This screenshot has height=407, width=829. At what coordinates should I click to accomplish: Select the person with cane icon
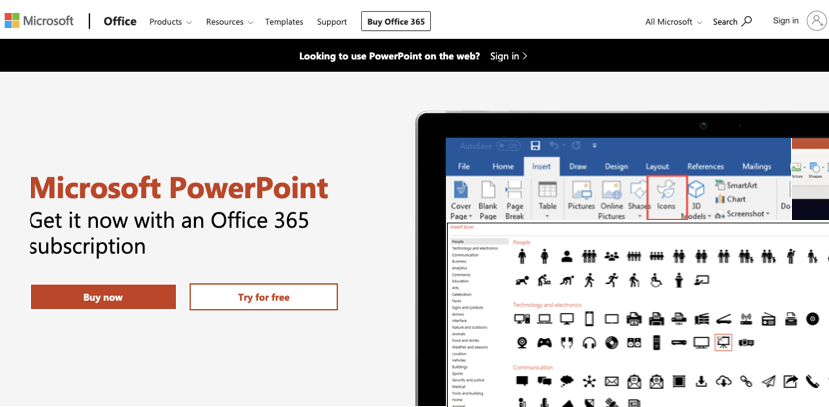634,280
